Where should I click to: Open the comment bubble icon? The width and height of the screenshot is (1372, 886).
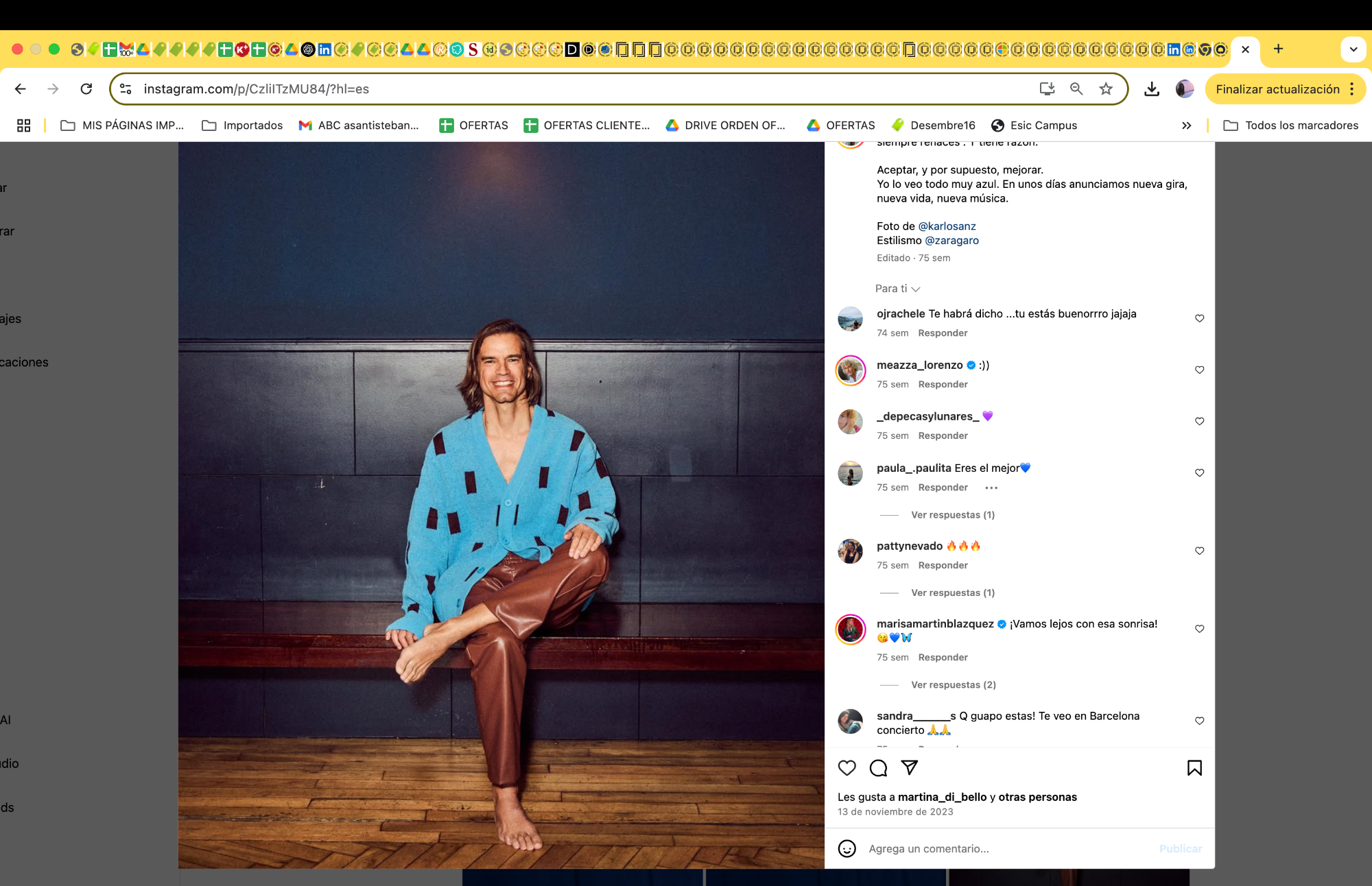pyautogui.click(x=878, y=768)
